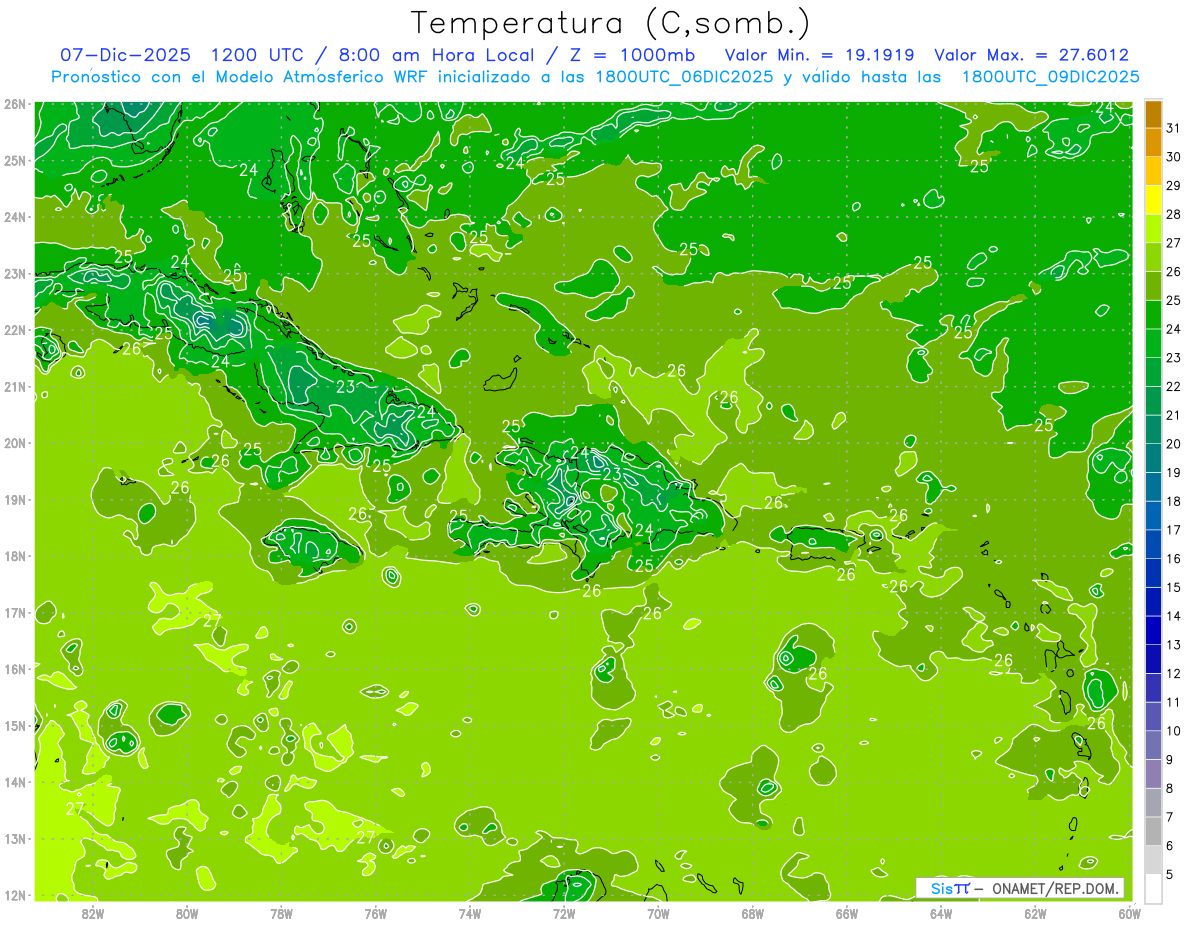Click the "18N" latitude axis label
1200x927 pixels.
pos(15,556)
